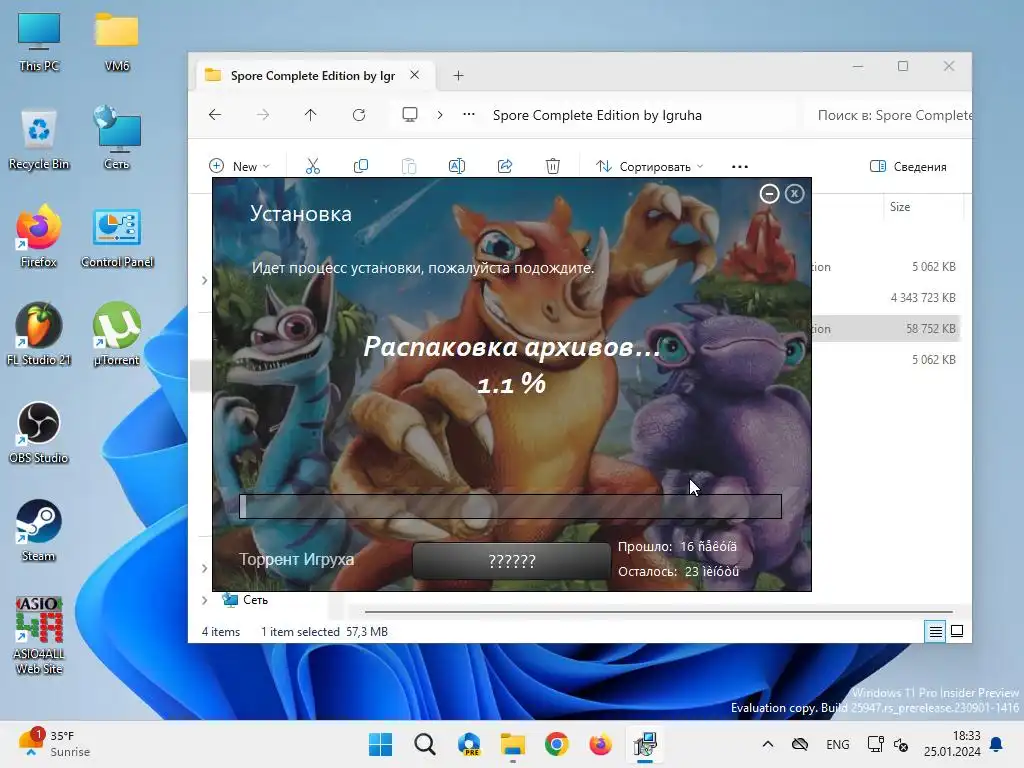The image size is (1024, 768).
Task: Show hidden breadcrumb path via ellipsis
Action: point(469,115)
